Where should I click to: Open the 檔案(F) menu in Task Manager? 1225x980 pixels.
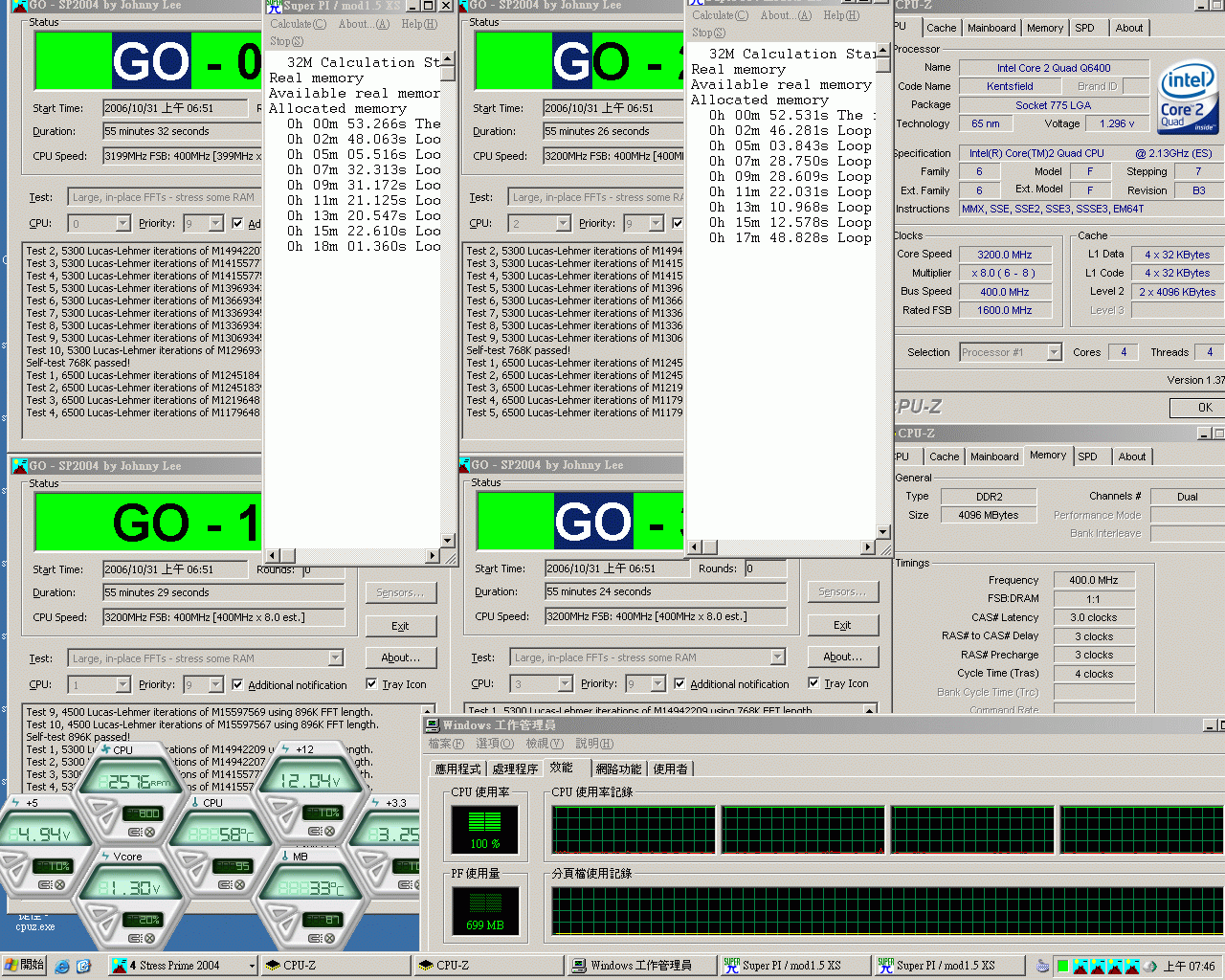pos(446,744)
